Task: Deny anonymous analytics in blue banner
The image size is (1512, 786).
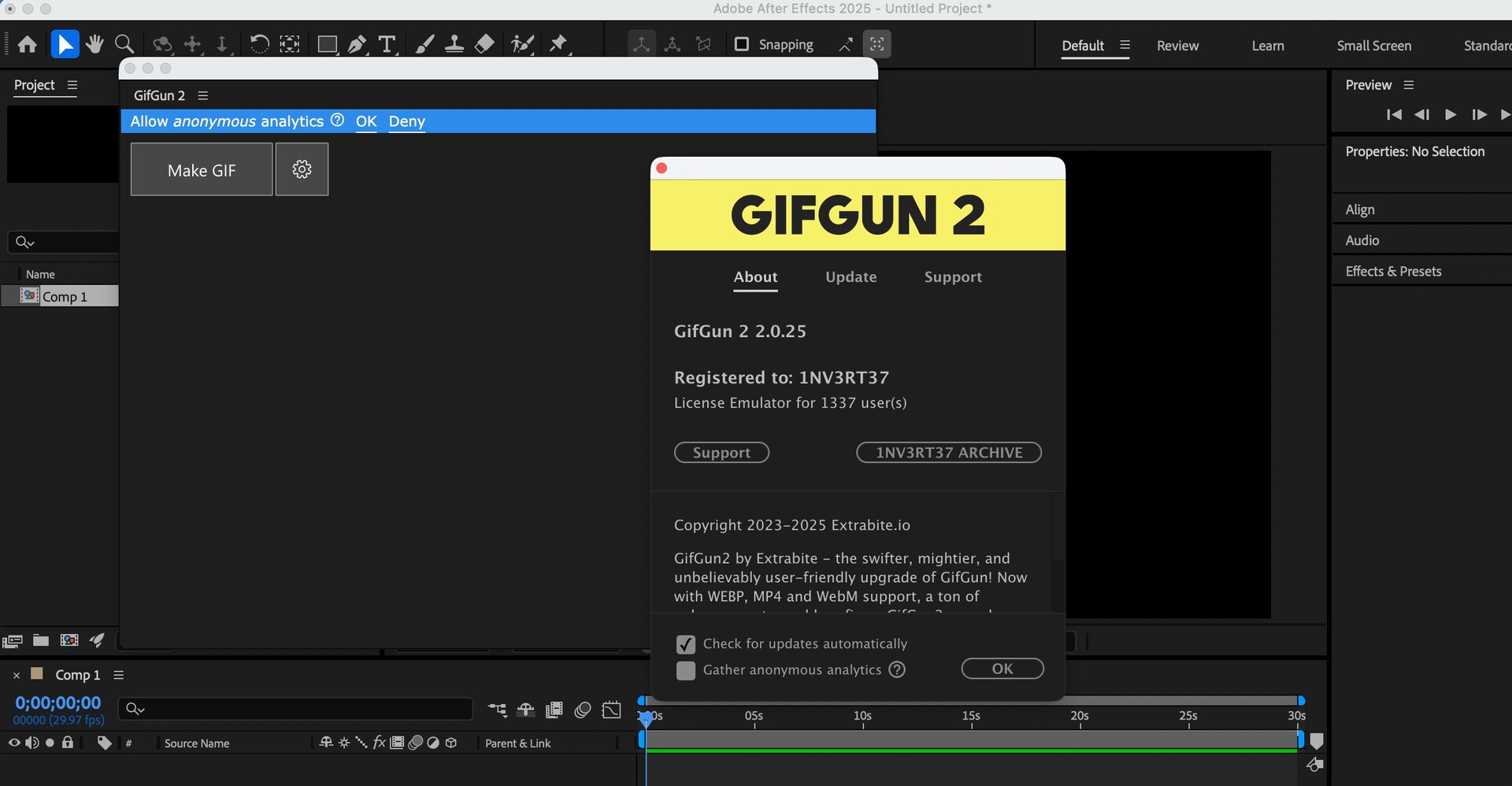Action: (x=406, y=121)
